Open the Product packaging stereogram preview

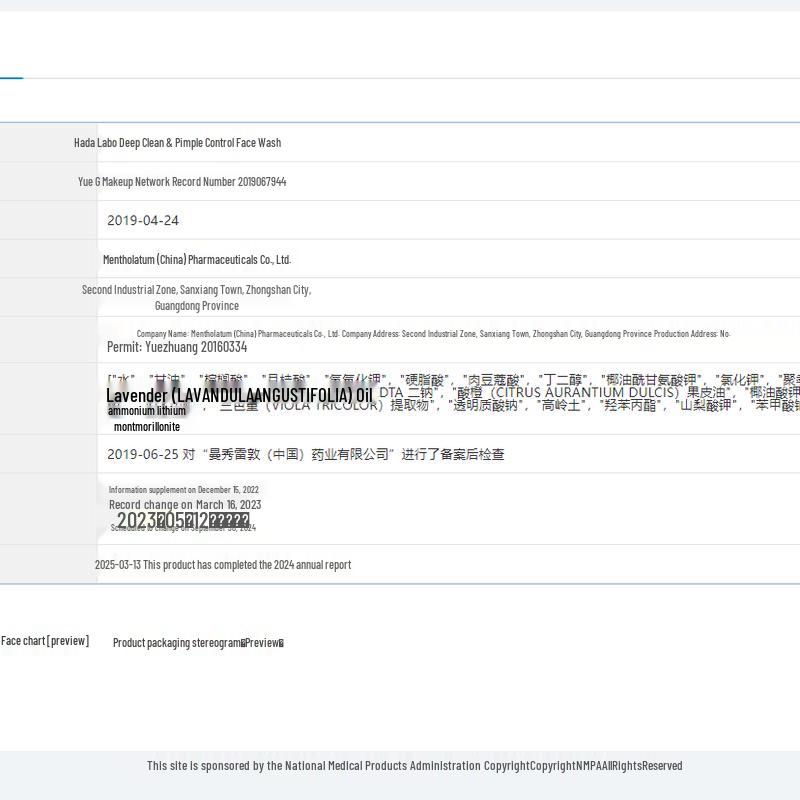(198, 643)
